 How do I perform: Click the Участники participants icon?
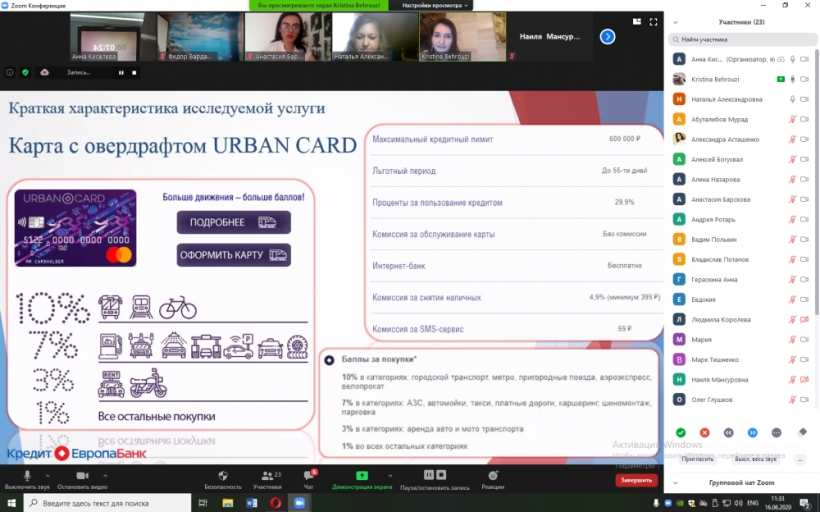(x=267, y=475)
